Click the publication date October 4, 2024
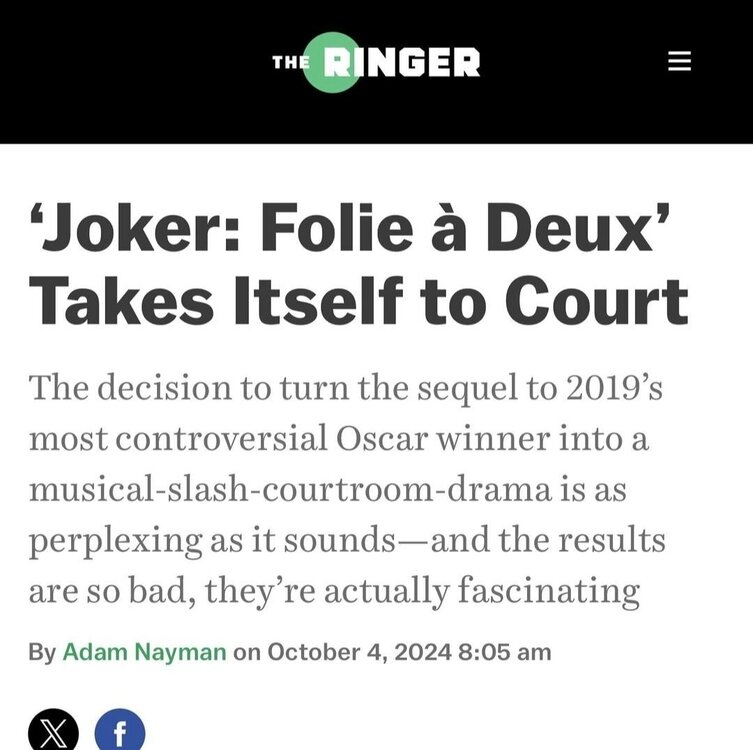Screen dimensions: 753x750 (x=359, y=652)
